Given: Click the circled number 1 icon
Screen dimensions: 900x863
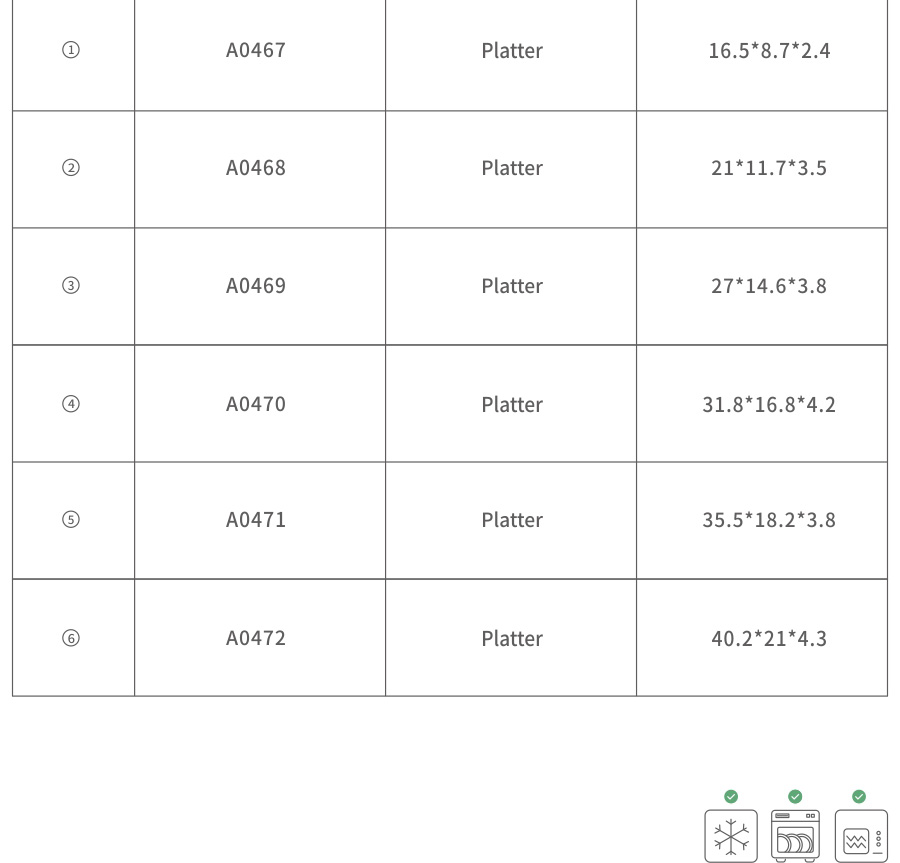Looking at the screenshot, I should [71, 50].
